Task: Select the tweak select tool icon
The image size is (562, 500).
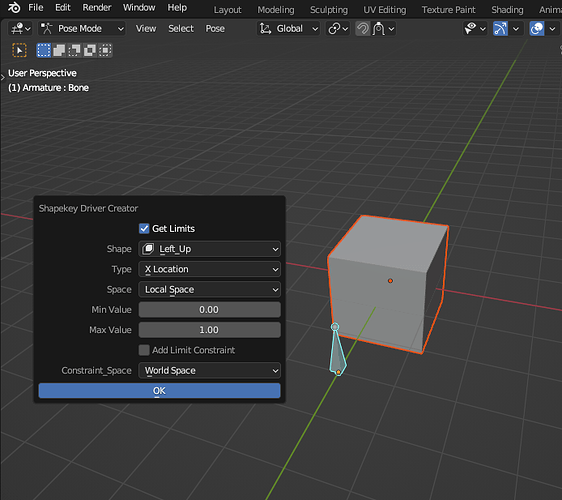Action: click(x=19, y=51)
